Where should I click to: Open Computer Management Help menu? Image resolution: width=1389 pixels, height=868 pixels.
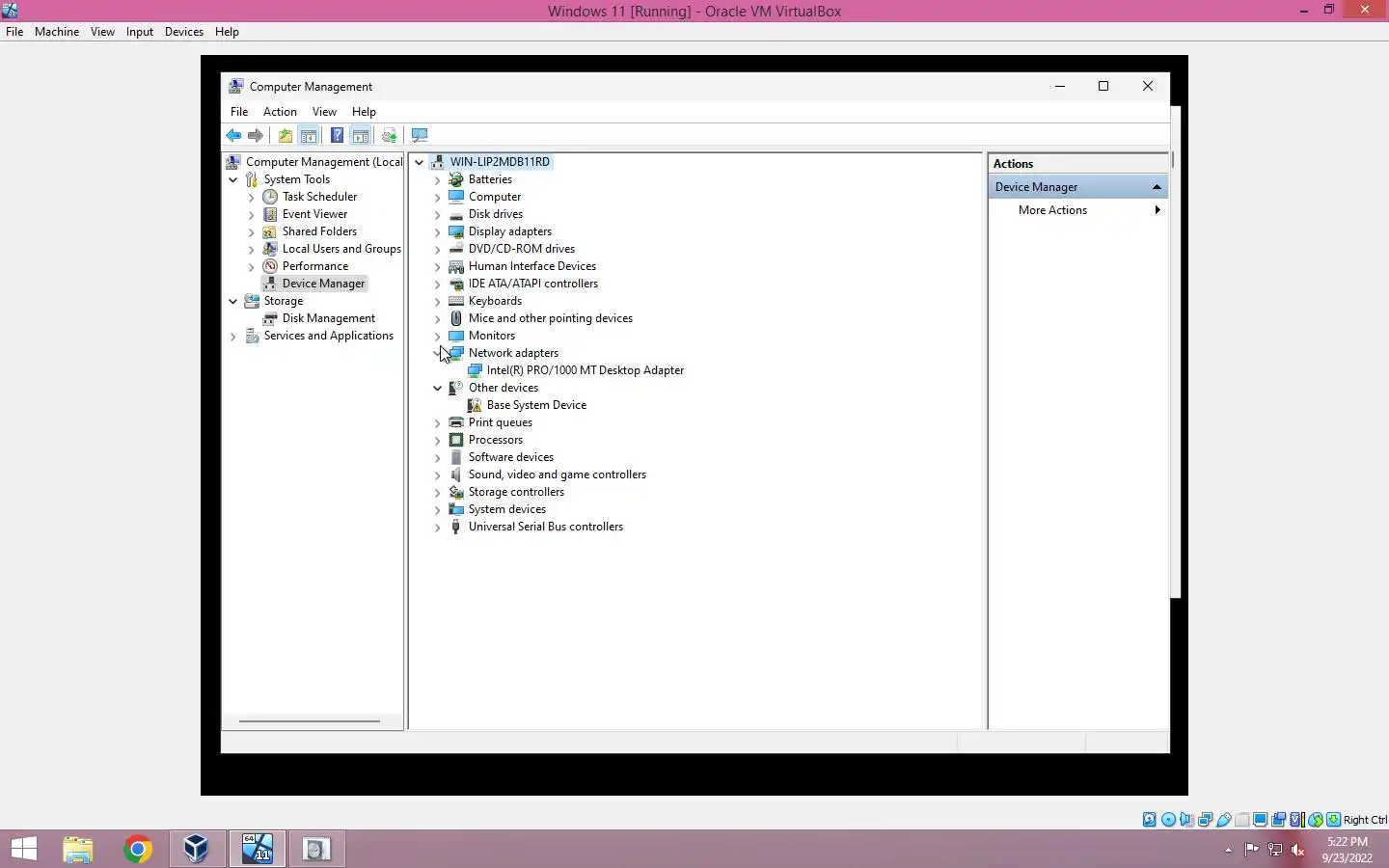coord(364,112)
